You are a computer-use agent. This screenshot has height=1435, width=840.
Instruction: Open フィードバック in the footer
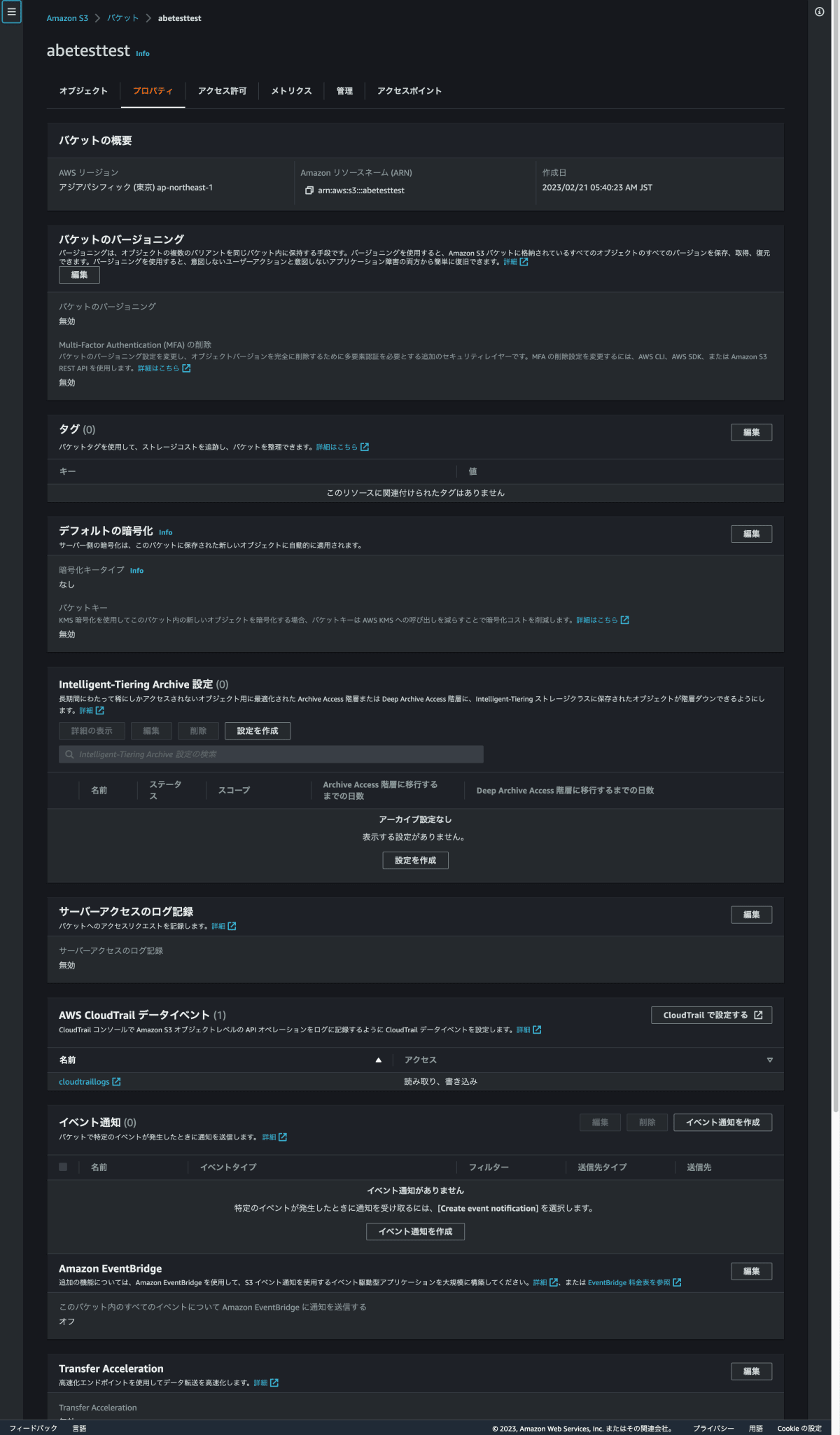click(x=34, y=1428)
